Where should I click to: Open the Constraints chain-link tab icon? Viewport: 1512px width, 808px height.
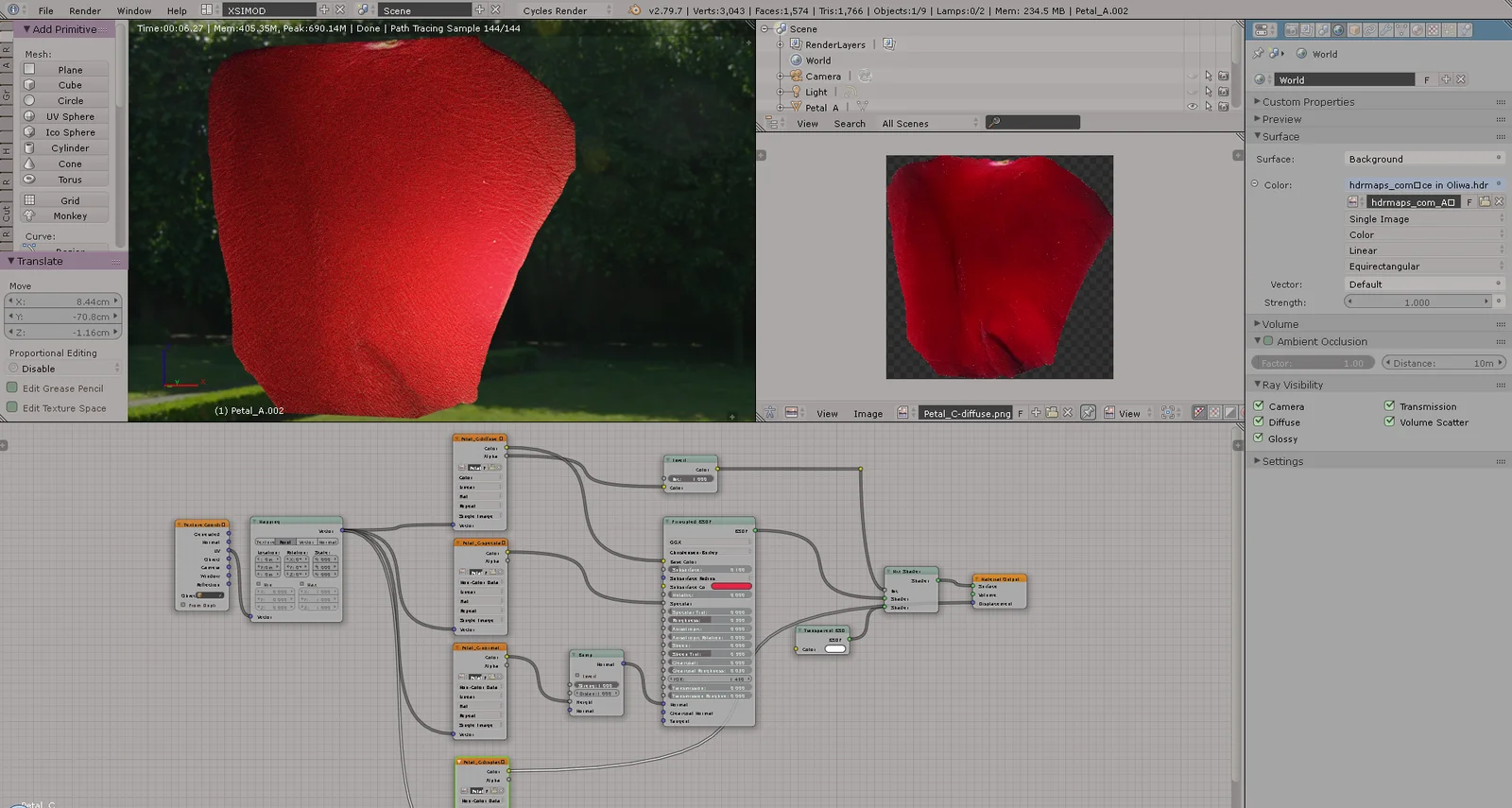click(1370, 30)
